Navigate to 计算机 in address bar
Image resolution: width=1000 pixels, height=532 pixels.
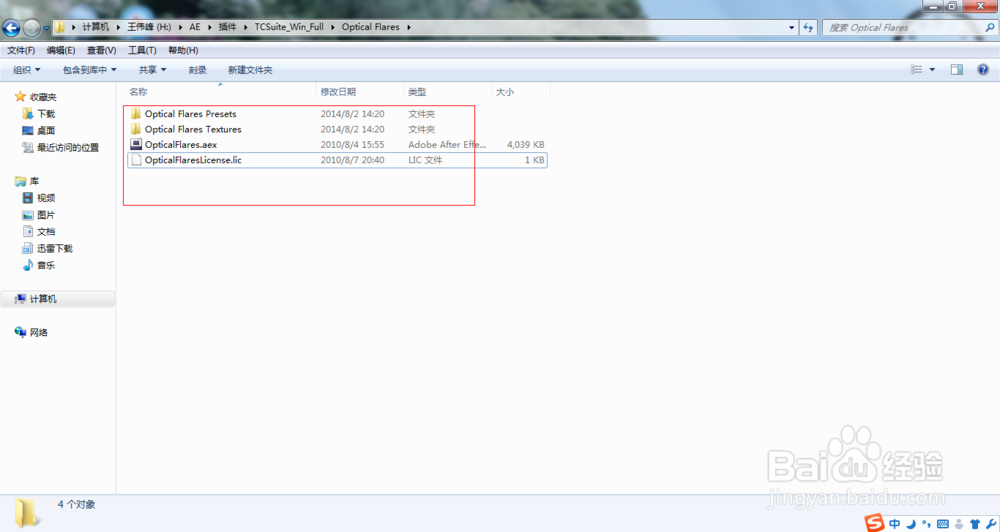point(96,27)
